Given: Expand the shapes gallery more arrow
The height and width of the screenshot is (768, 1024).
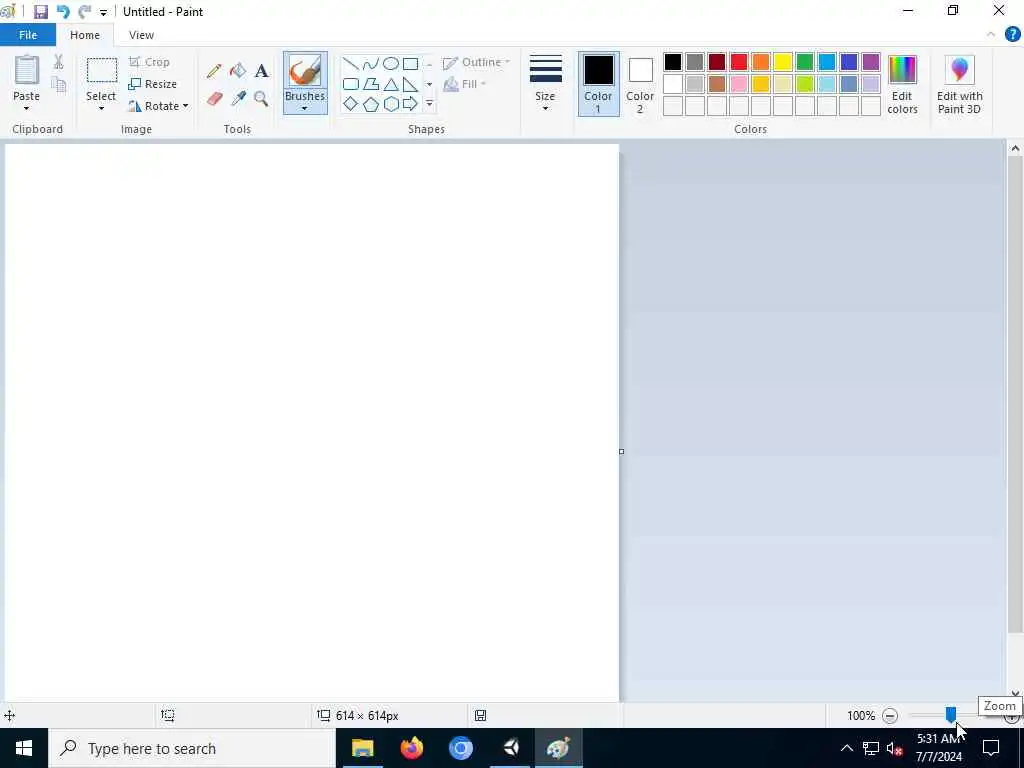Looking at the screenshot, I should tap(429, 104).
